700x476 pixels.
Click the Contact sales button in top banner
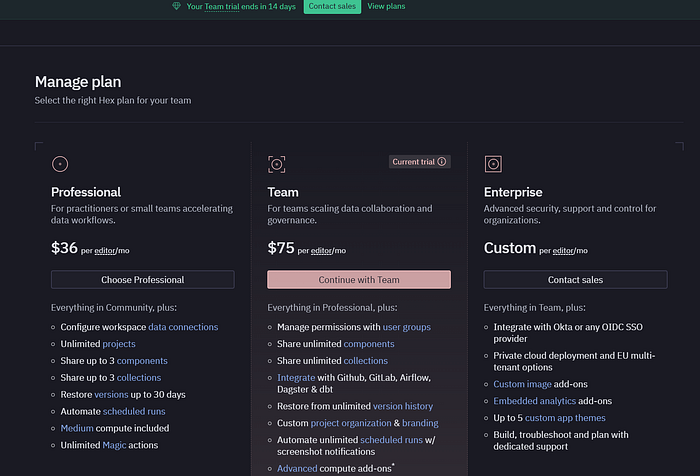click(x=332, y=6)
